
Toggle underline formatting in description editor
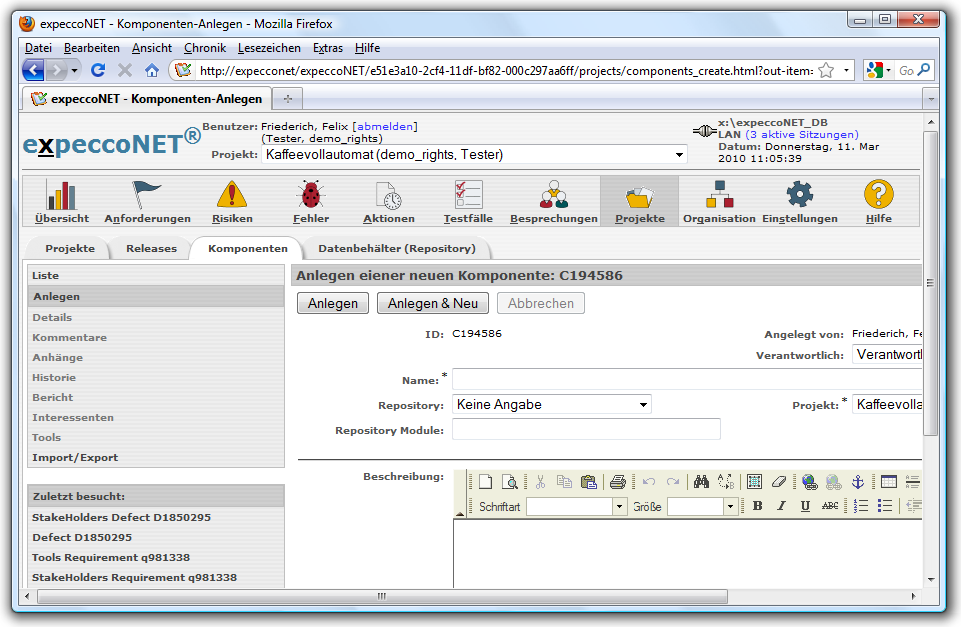click(x=805, y=507)
